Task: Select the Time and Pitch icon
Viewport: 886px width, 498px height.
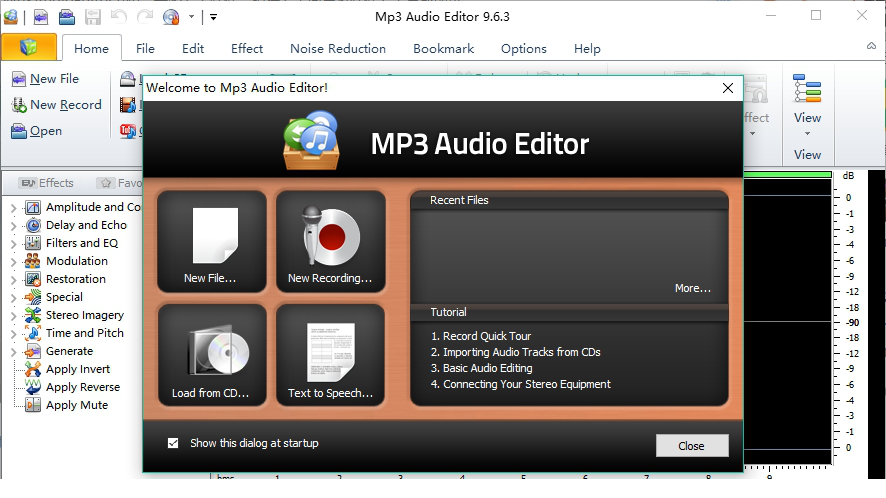Action: pos(33,333)
